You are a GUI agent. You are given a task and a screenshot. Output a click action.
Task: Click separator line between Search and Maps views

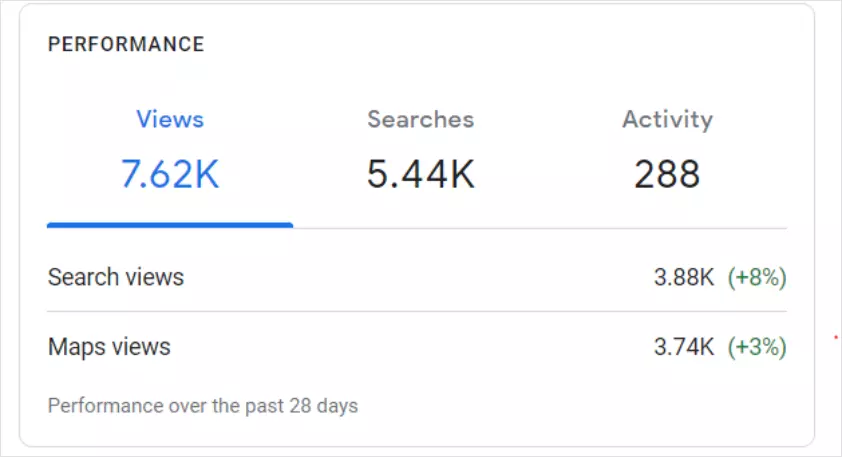417,311
